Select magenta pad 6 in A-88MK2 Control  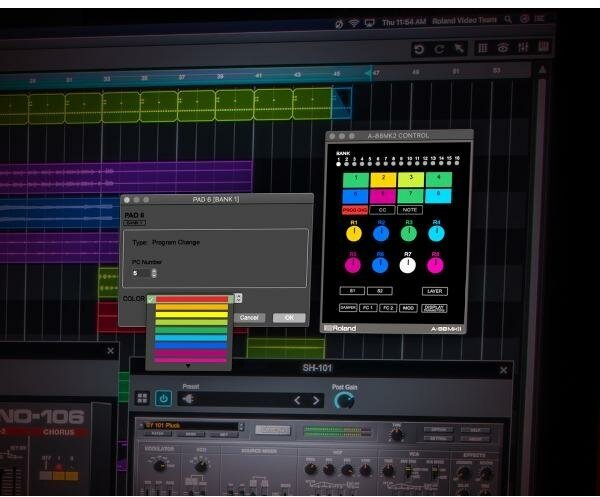point(383,196)
